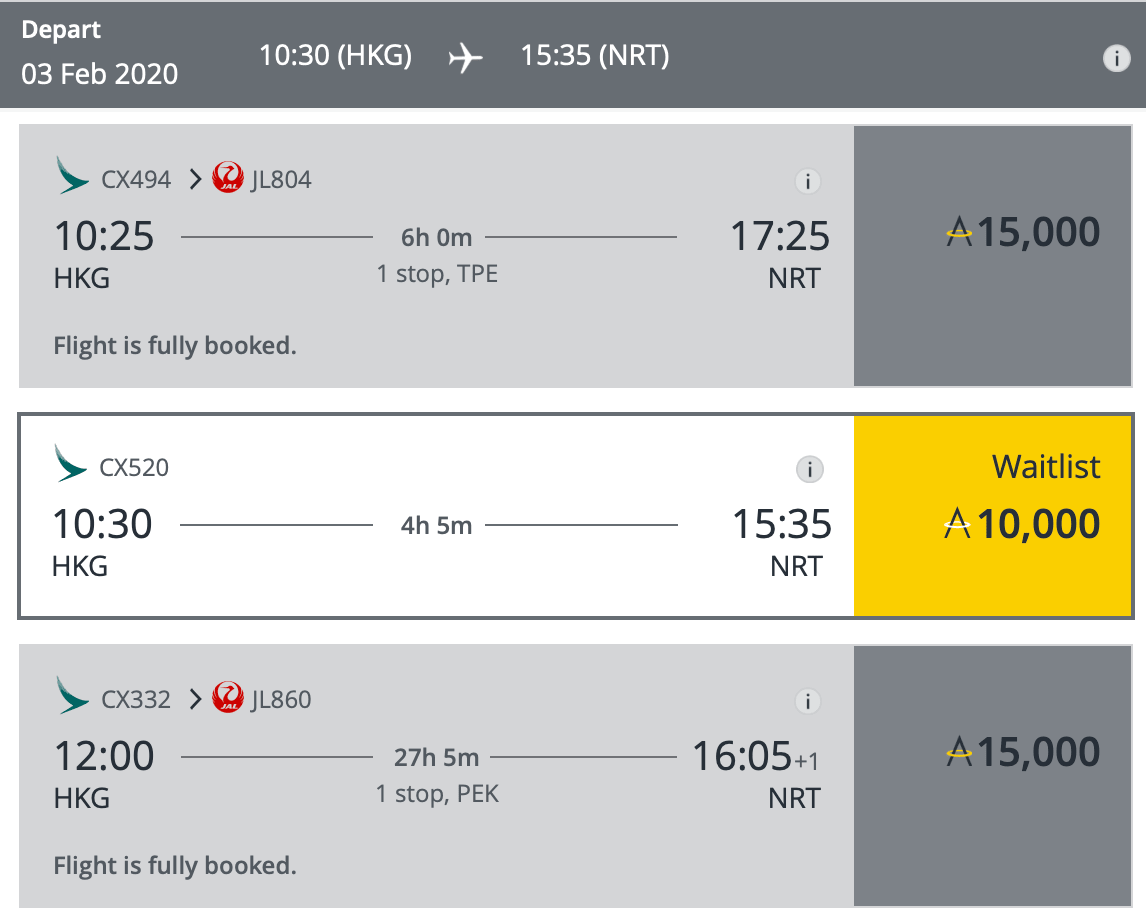
Task: Click the 27h 5m duration text
Action: pos(436,758)
